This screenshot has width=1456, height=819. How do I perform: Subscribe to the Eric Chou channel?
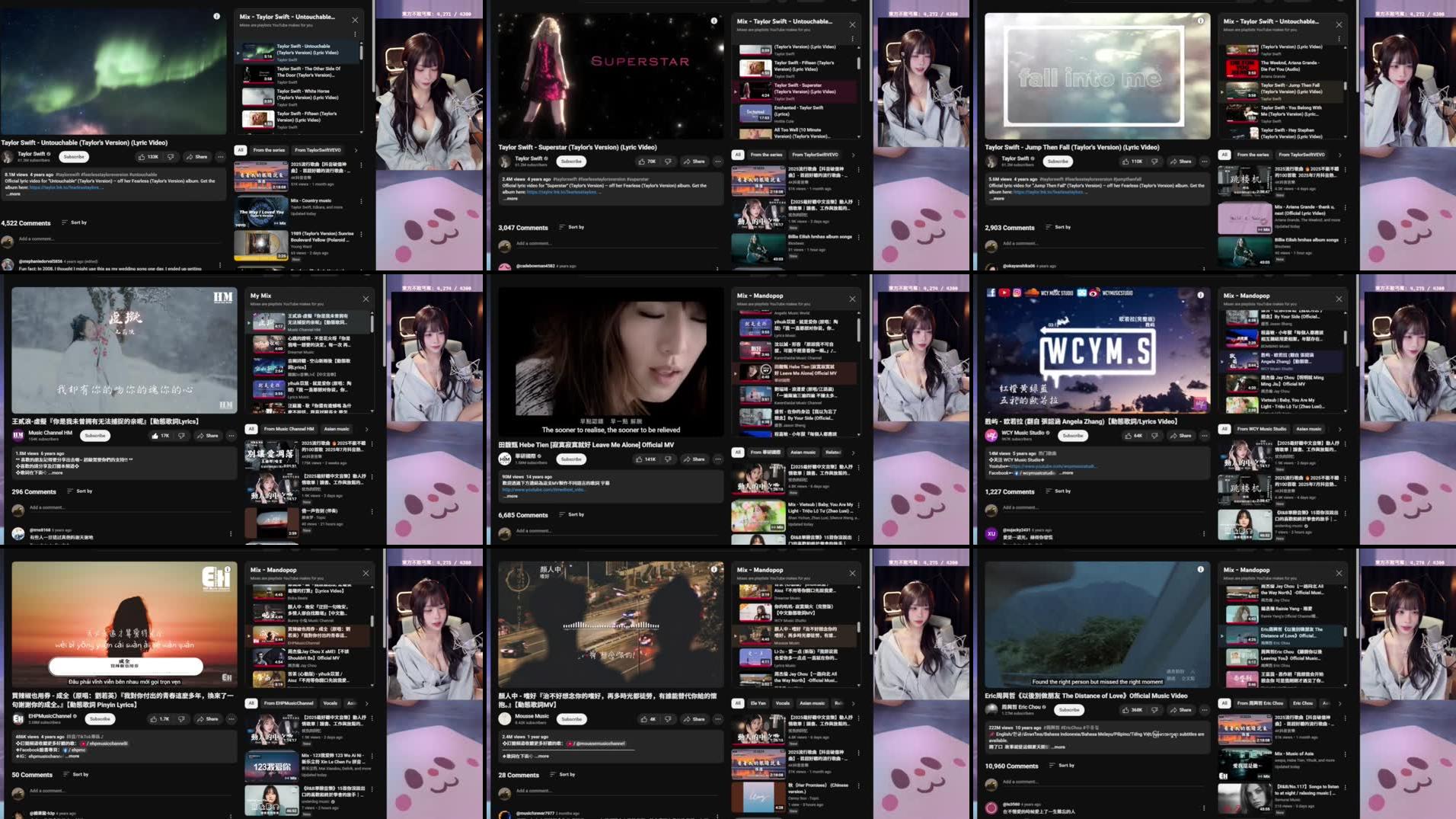pos(1069,710)
